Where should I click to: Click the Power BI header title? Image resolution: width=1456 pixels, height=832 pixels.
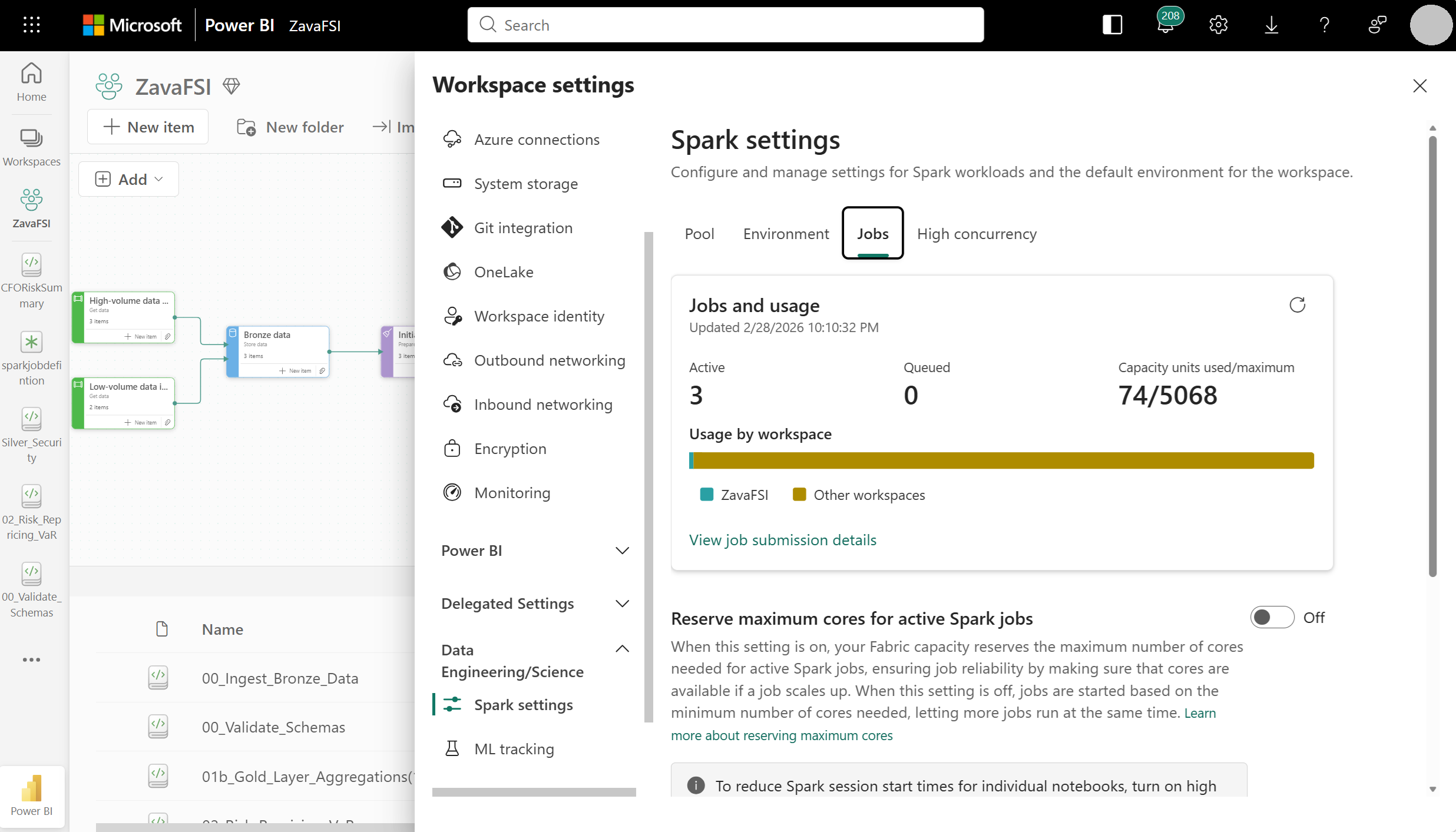239,25
